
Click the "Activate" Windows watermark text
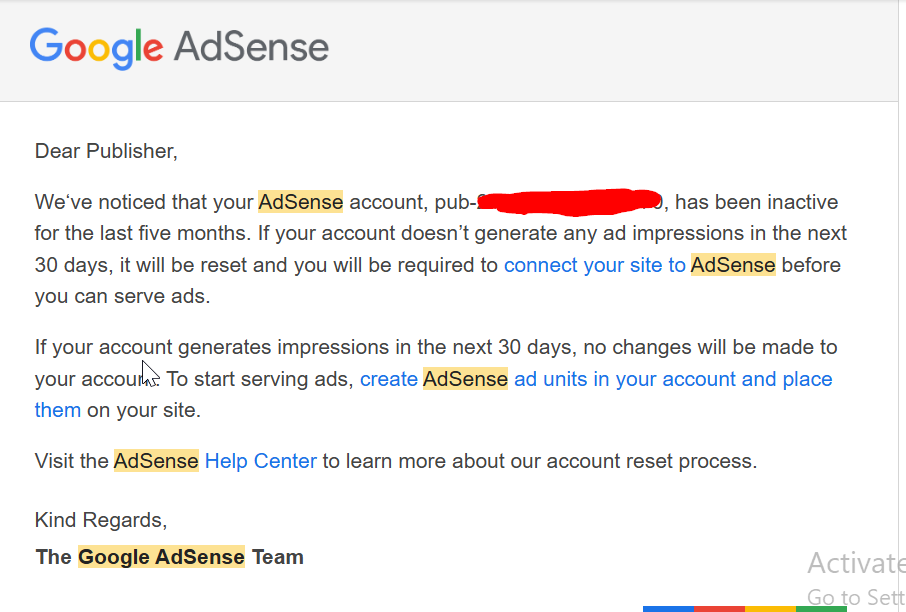(x=856, y=563)
